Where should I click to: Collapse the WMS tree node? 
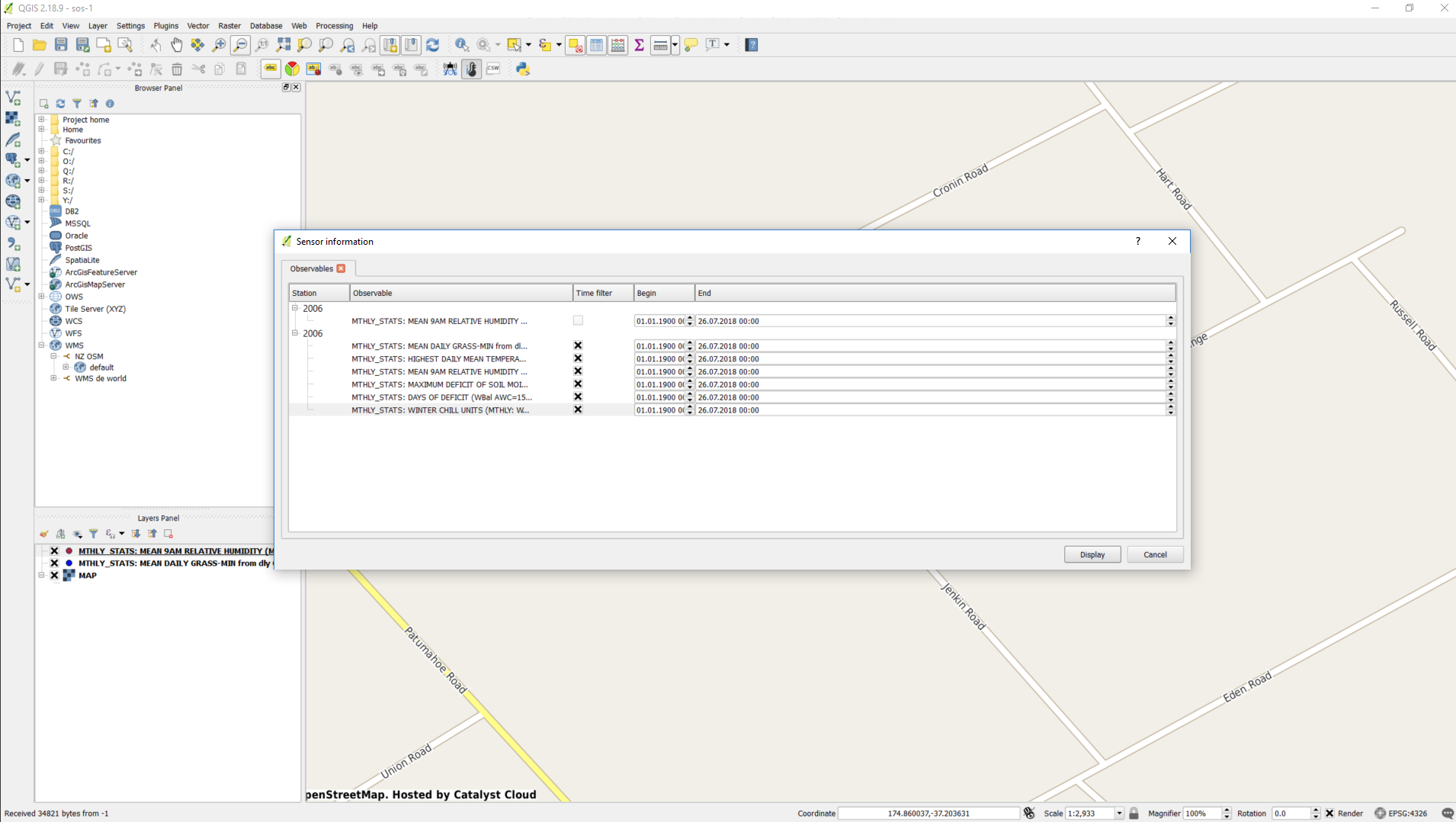pyautogui.click(x=42, y=345)
